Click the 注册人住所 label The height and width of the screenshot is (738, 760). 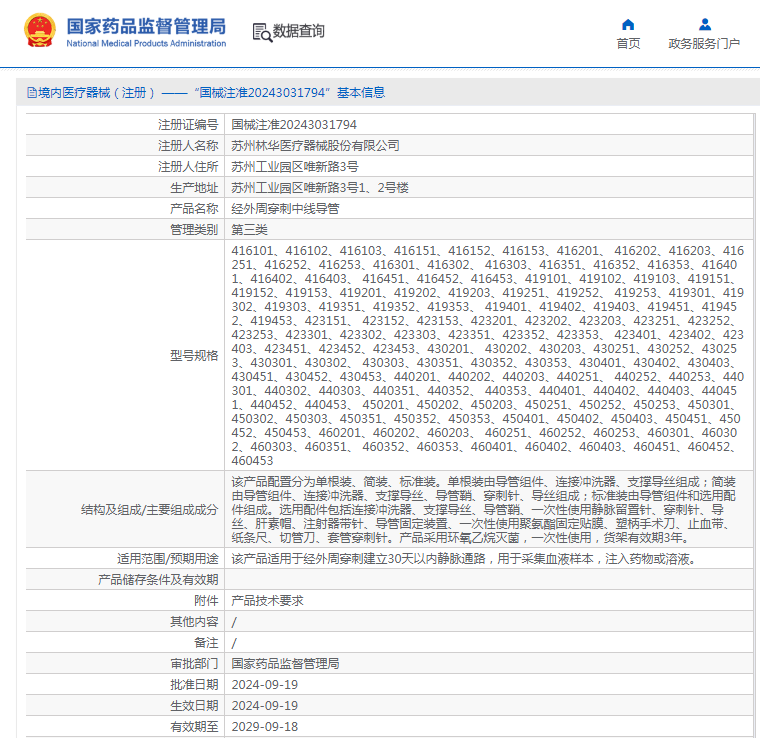tap(188, 167)
